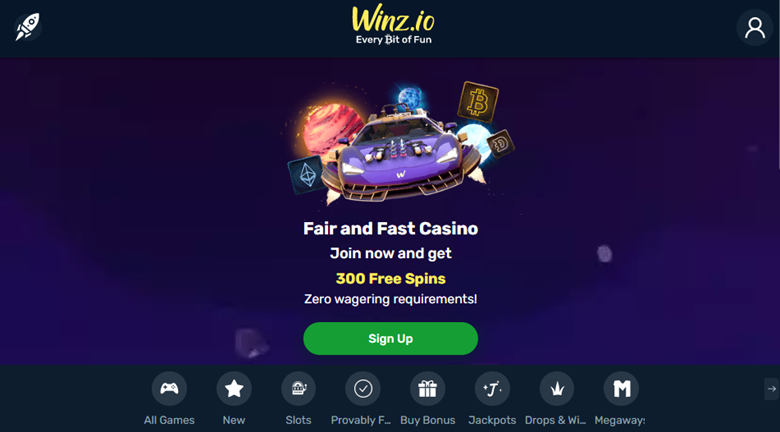Viewport: 780px width, 432px height.
Task: Select the Provably Fair checkmark icon
Action: pos(363,389)
